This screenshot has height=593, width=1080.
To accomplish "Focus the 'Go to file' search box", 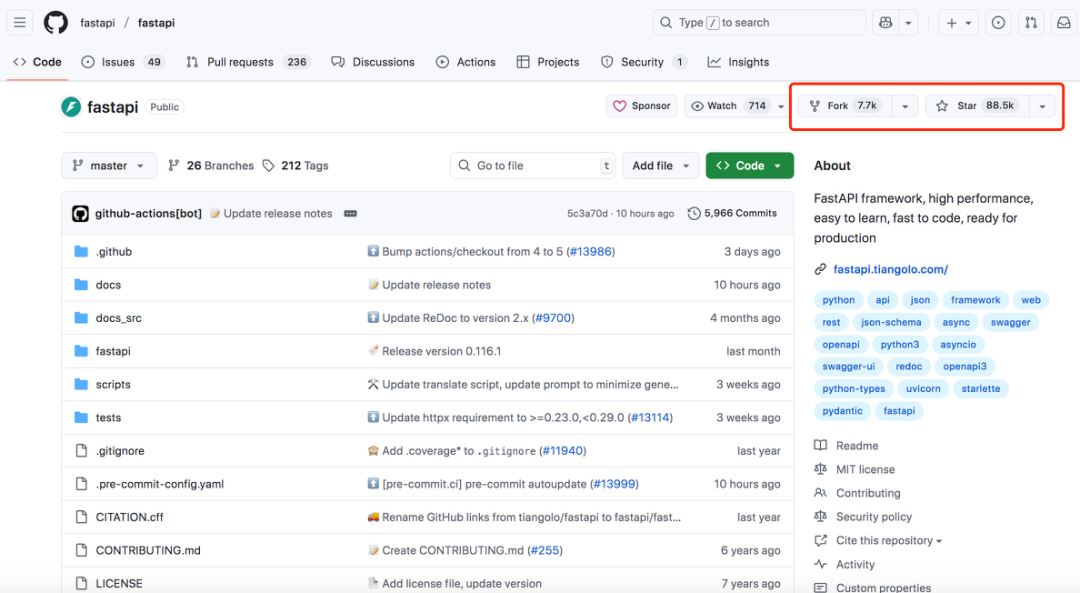I will [532, 165].
